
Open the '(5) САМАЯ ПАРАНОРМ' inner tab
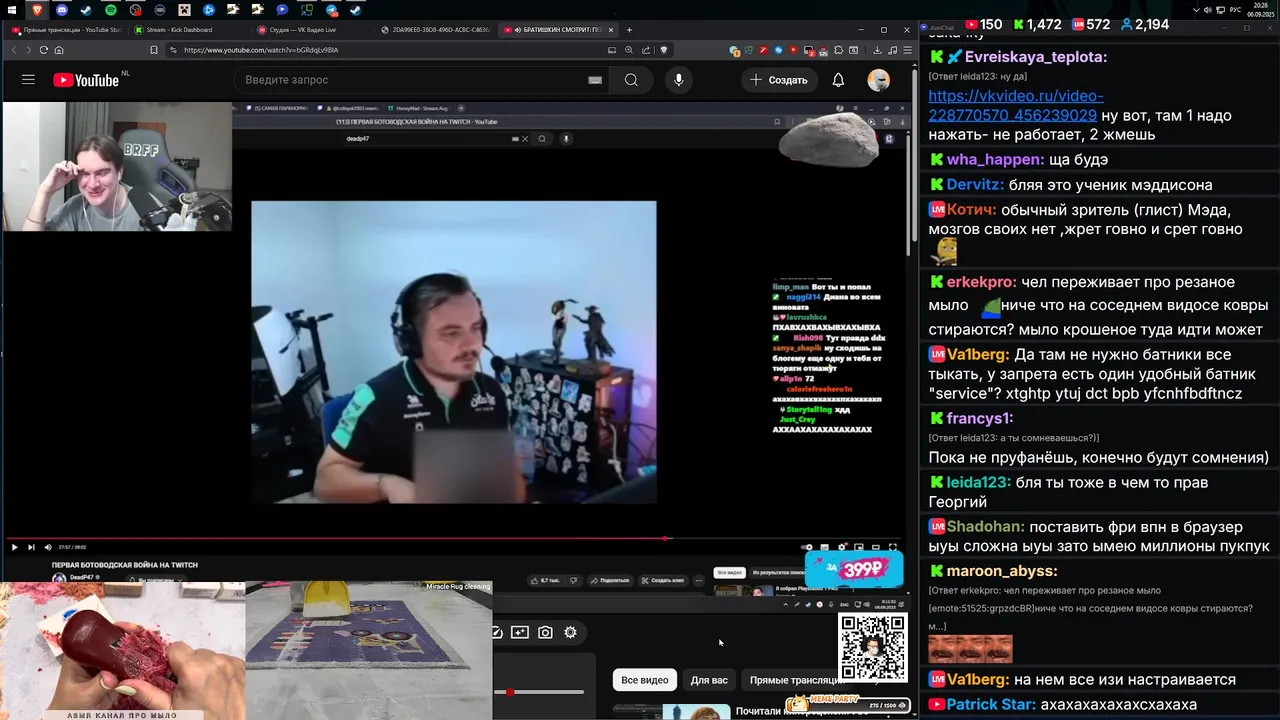[x=277, y=108]
